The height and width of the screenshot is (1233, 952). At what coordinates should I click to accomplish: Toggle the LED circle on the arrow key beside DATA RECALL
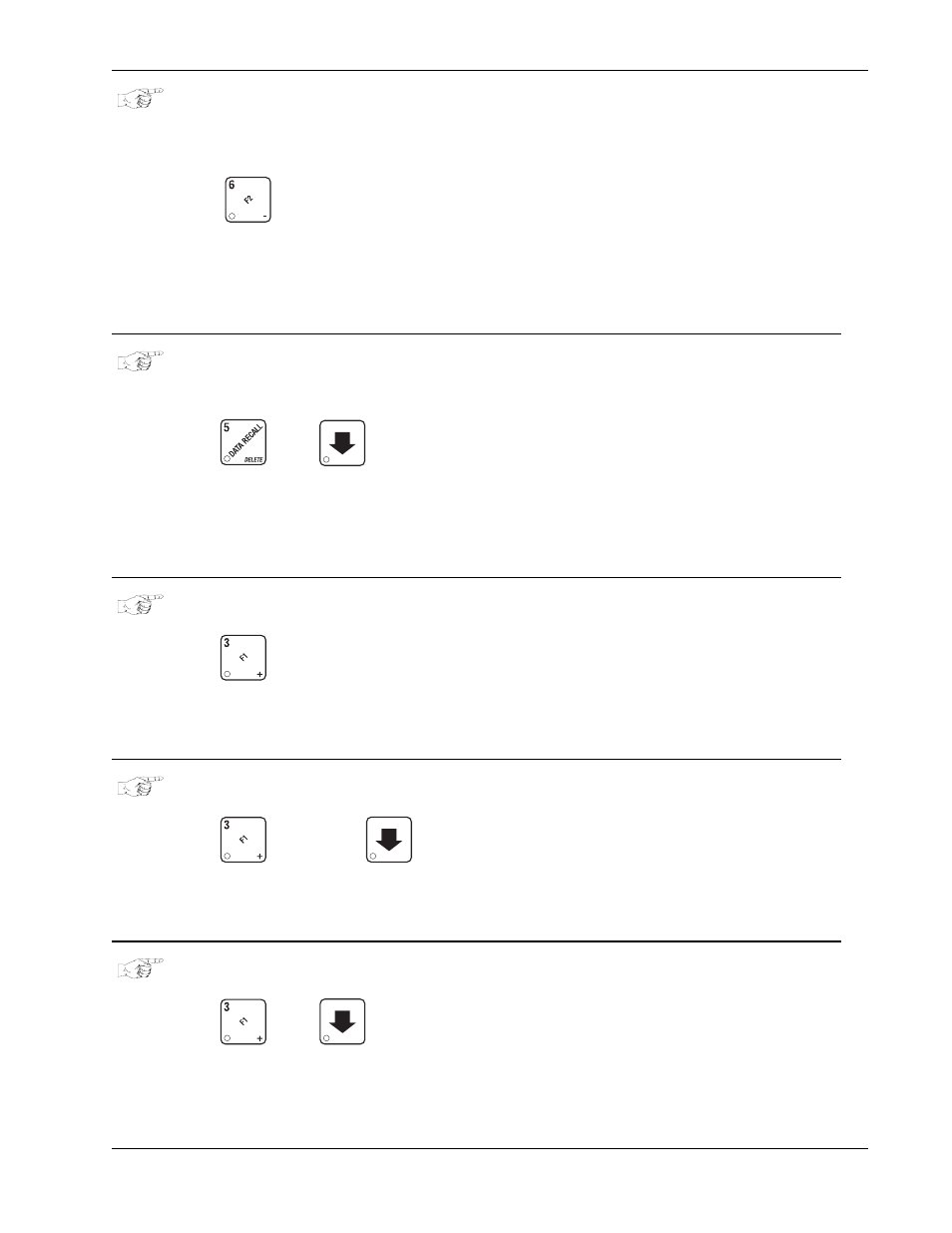tap(326, 458)
